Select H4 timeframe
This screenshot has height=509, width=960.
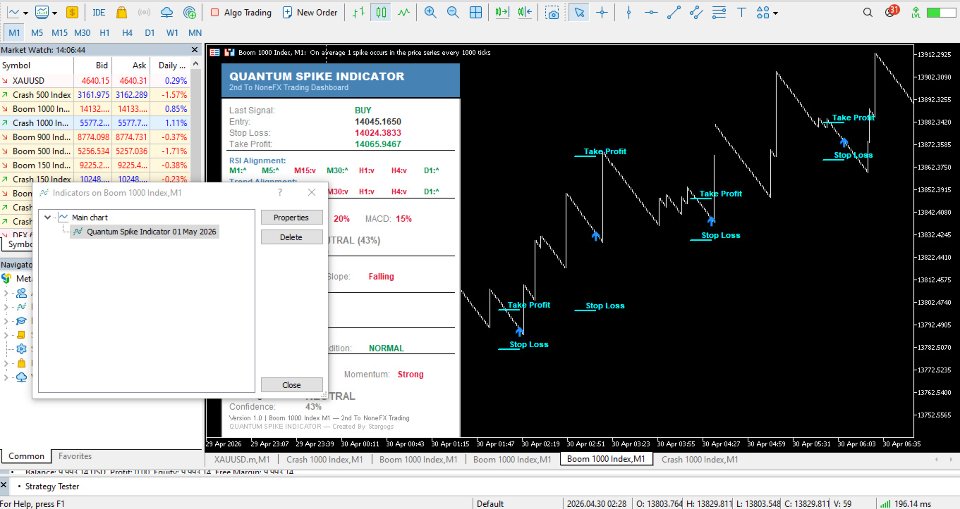tap(127, 32)
